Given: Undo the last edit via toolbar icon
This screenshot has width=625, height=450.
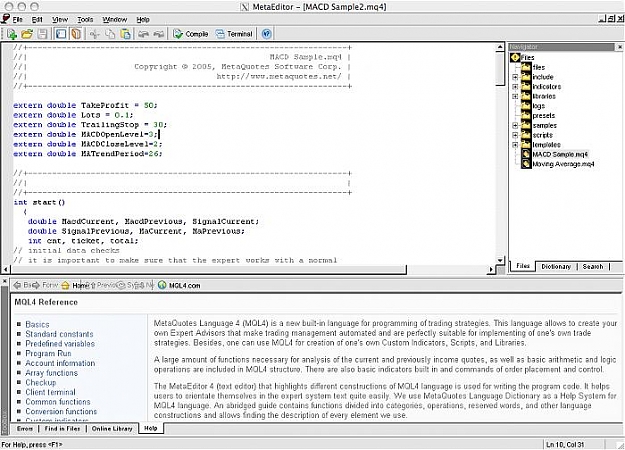Looking at the screenshot, I should [x=143, y=34].
